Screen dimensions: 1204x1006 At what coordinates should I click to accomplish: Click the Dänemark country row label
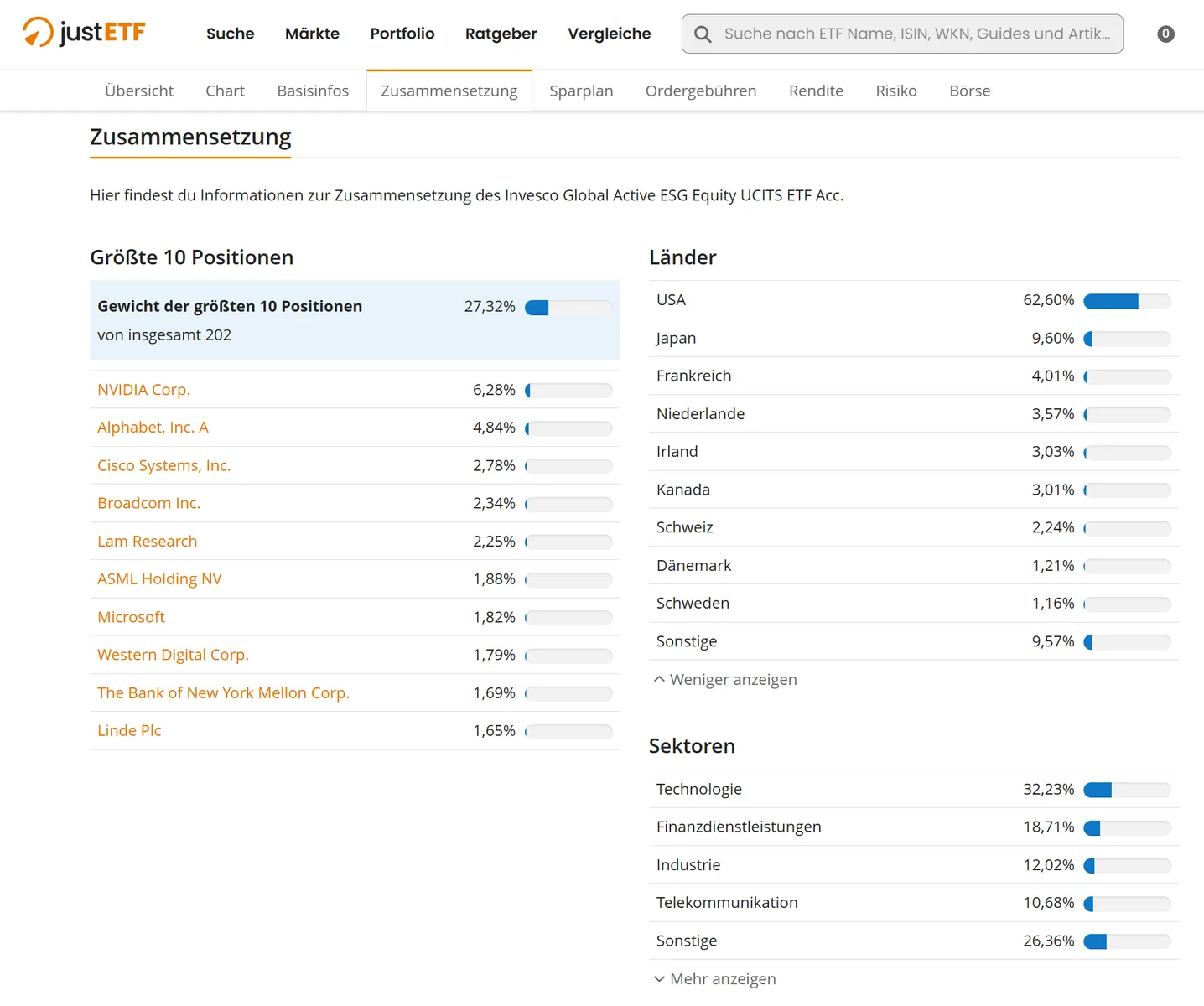click(x=694, y=566)
